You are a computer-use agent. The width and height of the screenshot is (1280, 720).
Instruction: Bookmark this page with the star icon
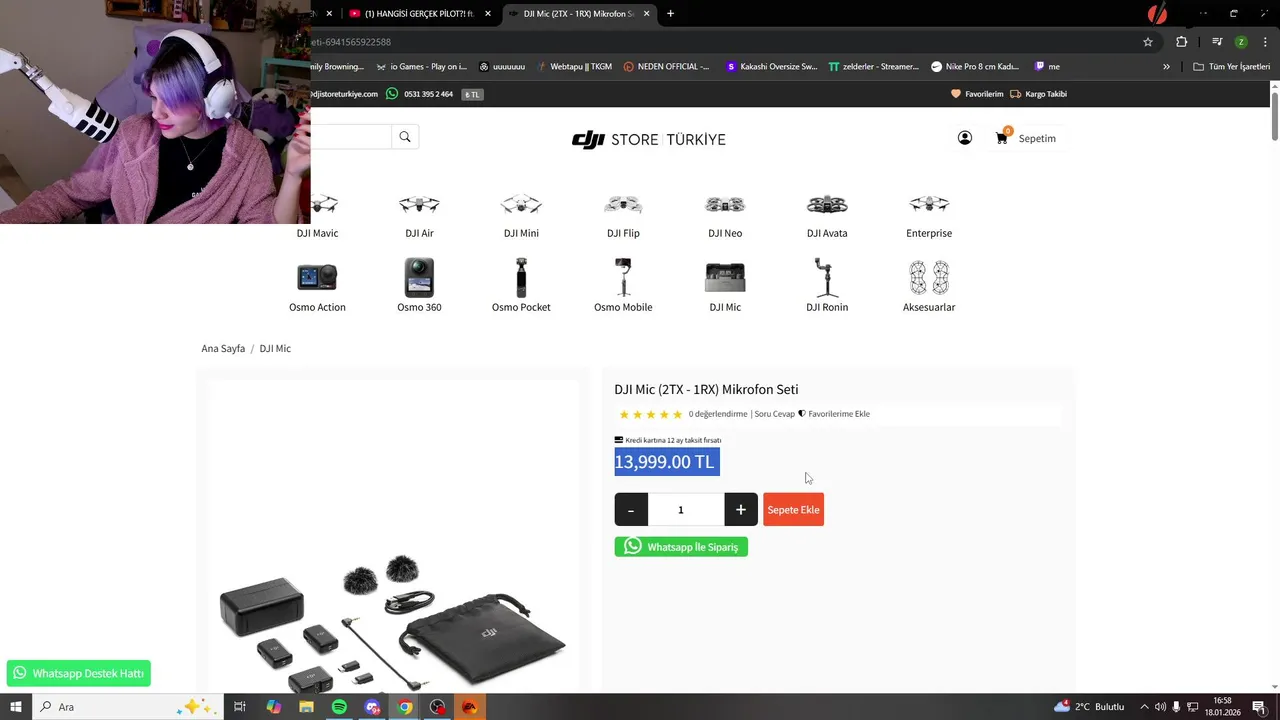[1148, 42]
